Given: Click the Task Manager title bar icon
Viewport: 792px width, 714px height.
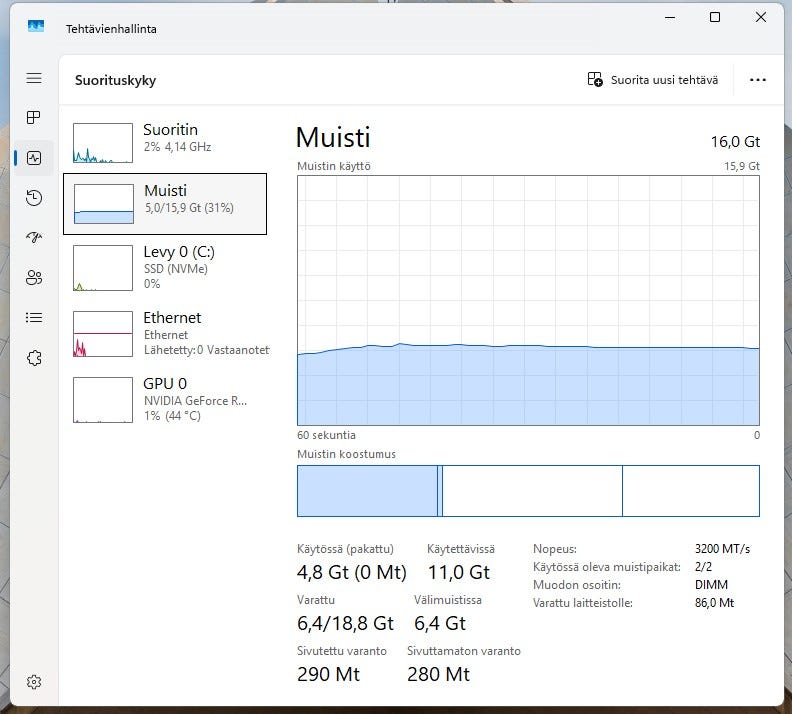Looking at the screenshot, I should [36, 27].
